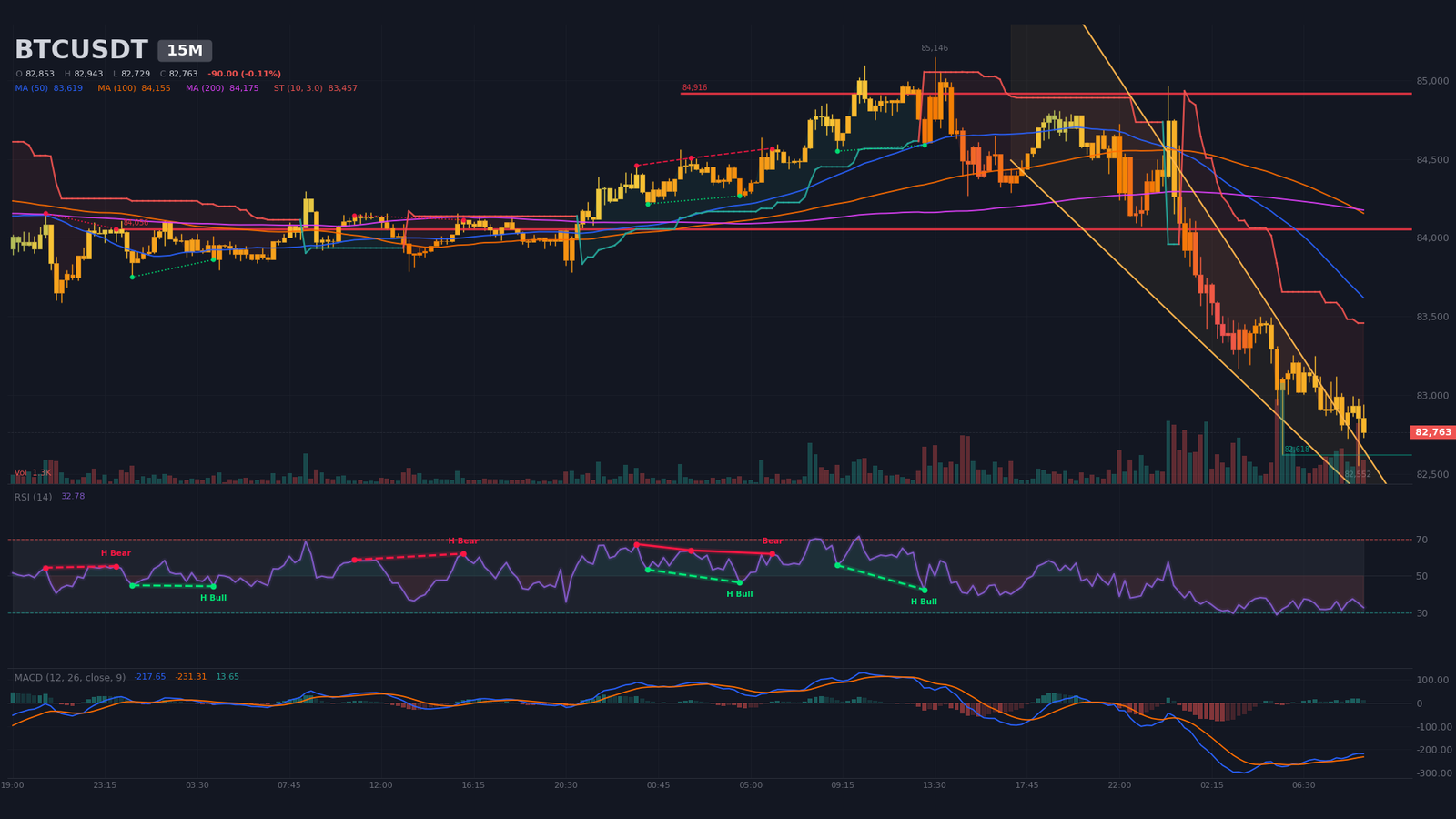Click the 84,000 price axis tick
Screen dimensions: 1456x819
coord(1433,238)
